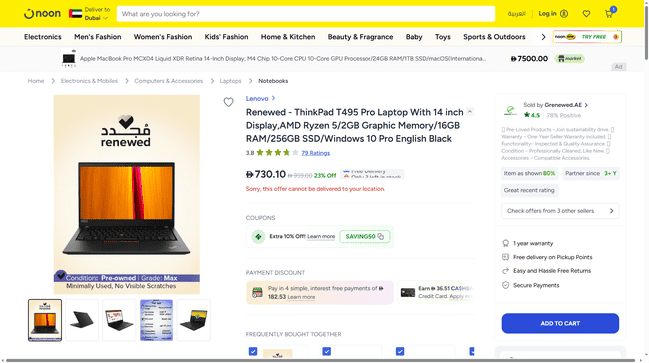Open seller Grenewed.AE chevron

(x=586, y=105)
